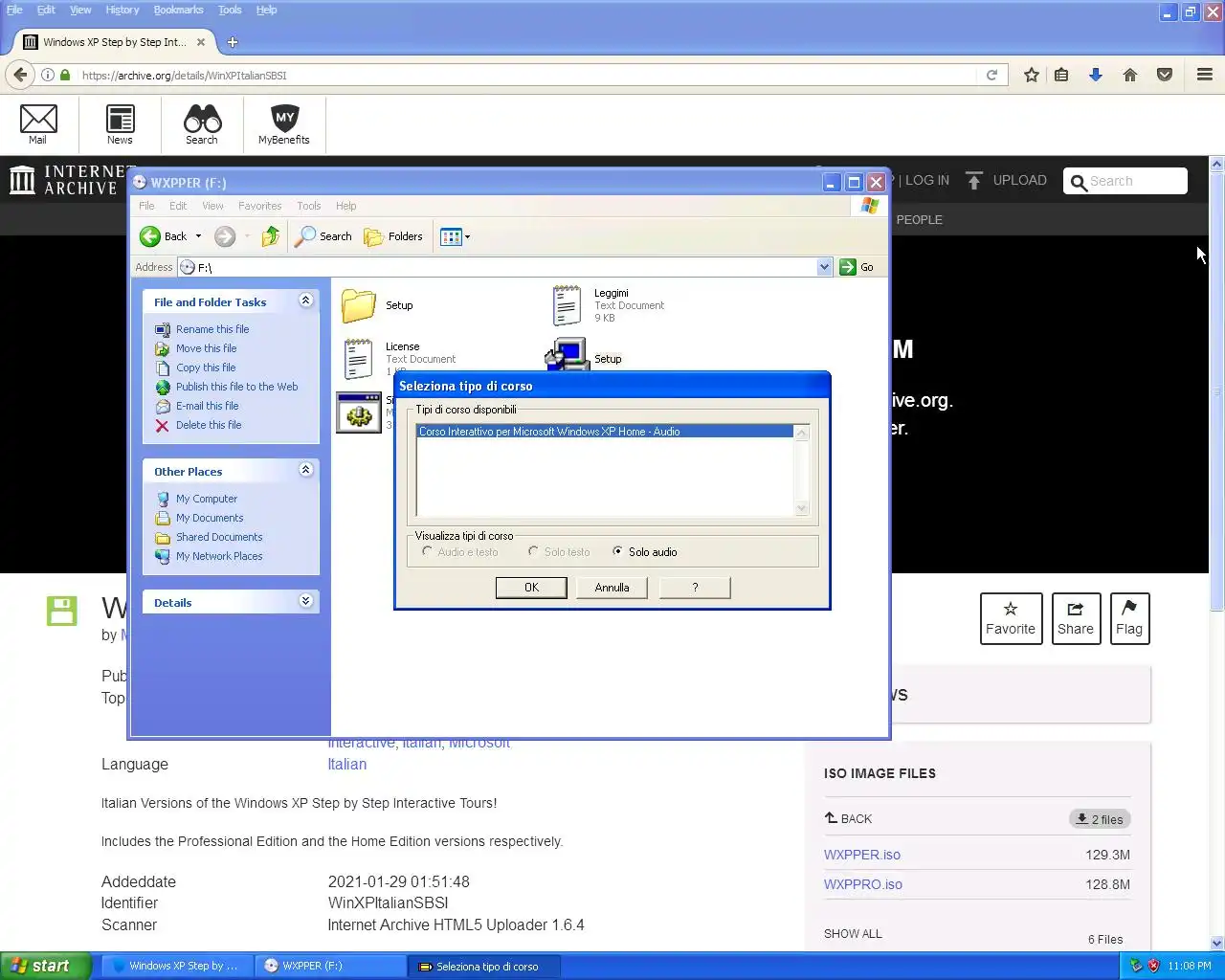The image size is (1225, 980).
Task: Open explorer File menu
Action: pyautogui.click(x=146, y=206)
